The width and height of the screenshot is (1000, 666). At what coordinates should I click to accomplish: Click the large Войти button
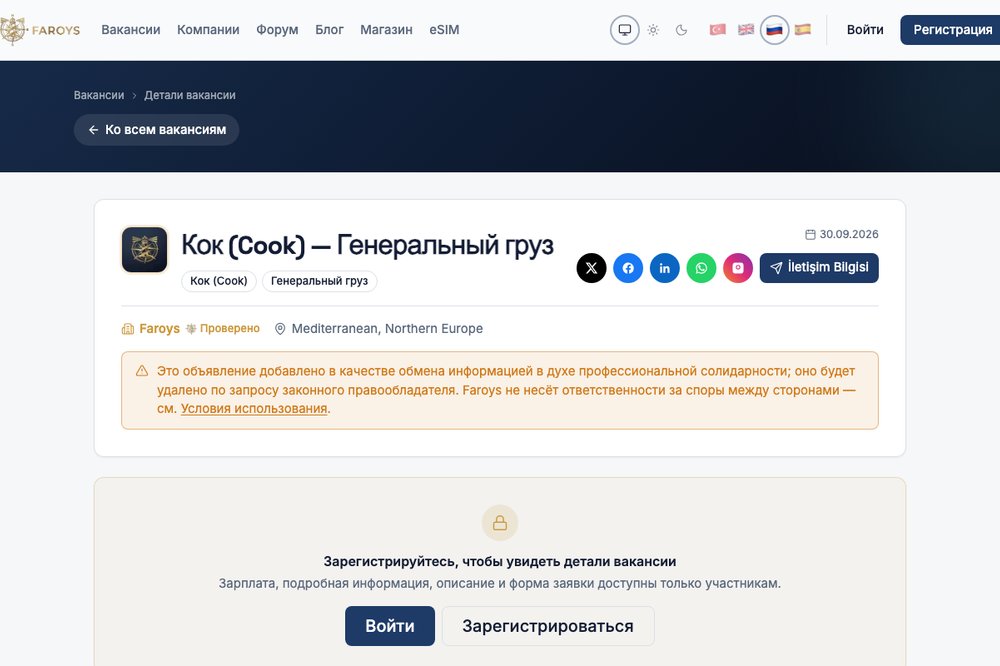[390, 626]
